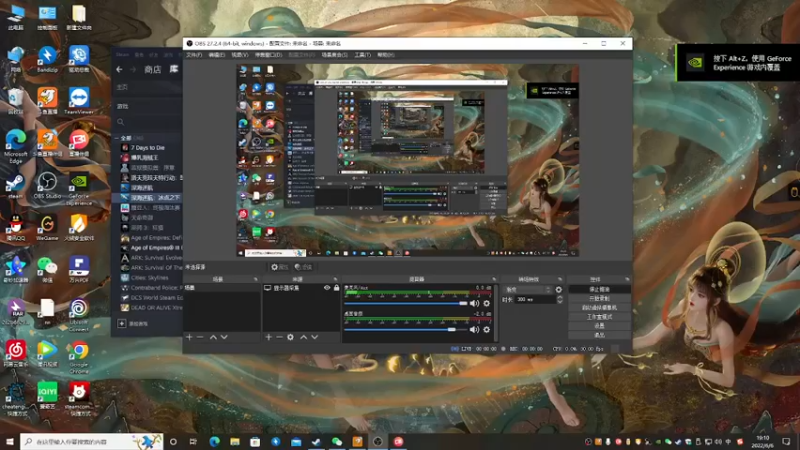The image size is (800, 450).
Task: Open OBS Studio desktop shortcut
Action: click(47, 185)
